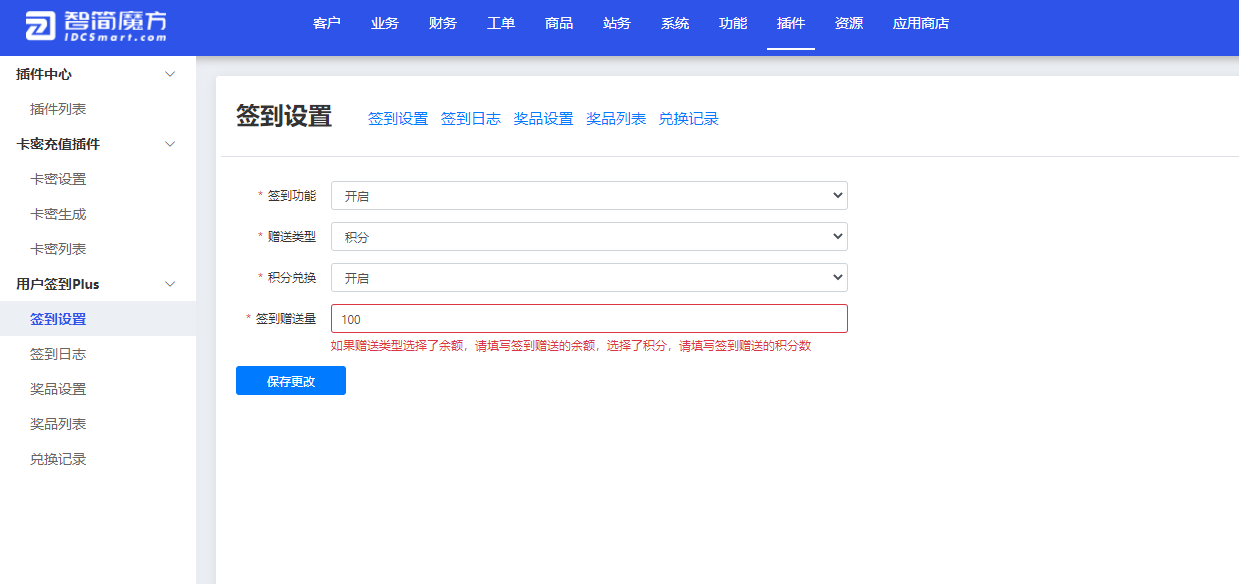Click the 签到赠送量 input field
The image size is (1239, 584).
(589, 318)
